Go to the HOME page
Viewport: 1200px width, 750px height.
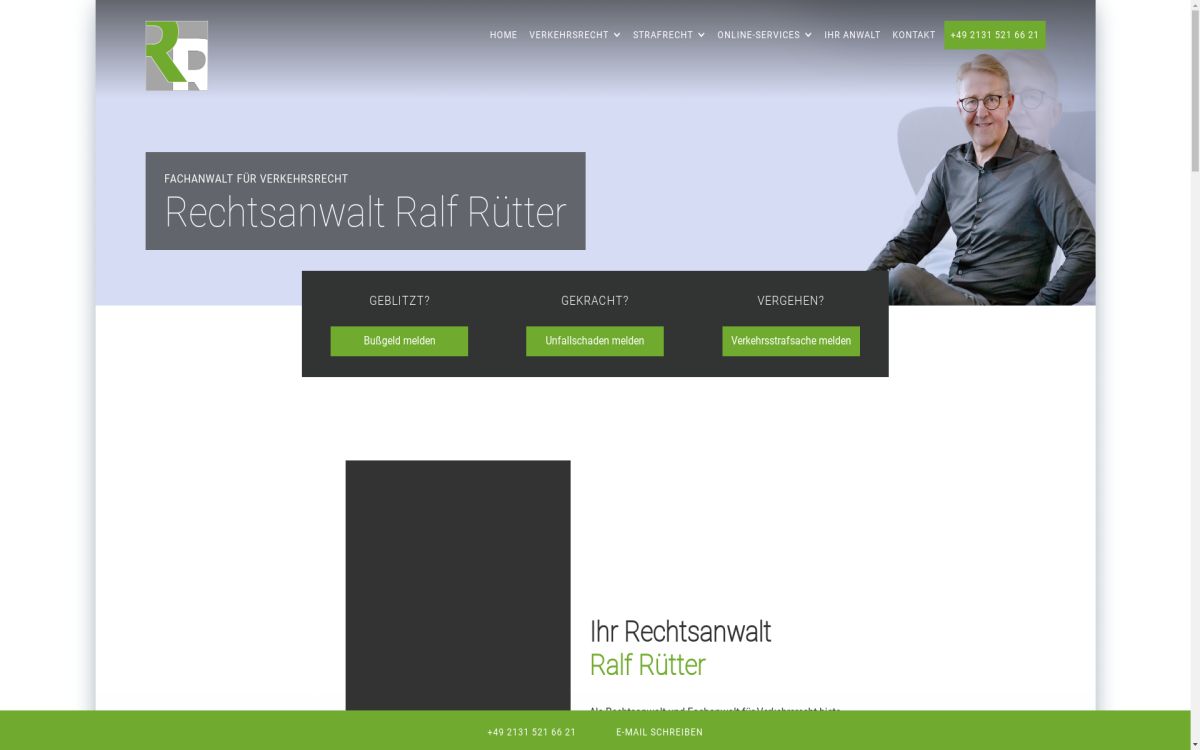pos(503,35)
